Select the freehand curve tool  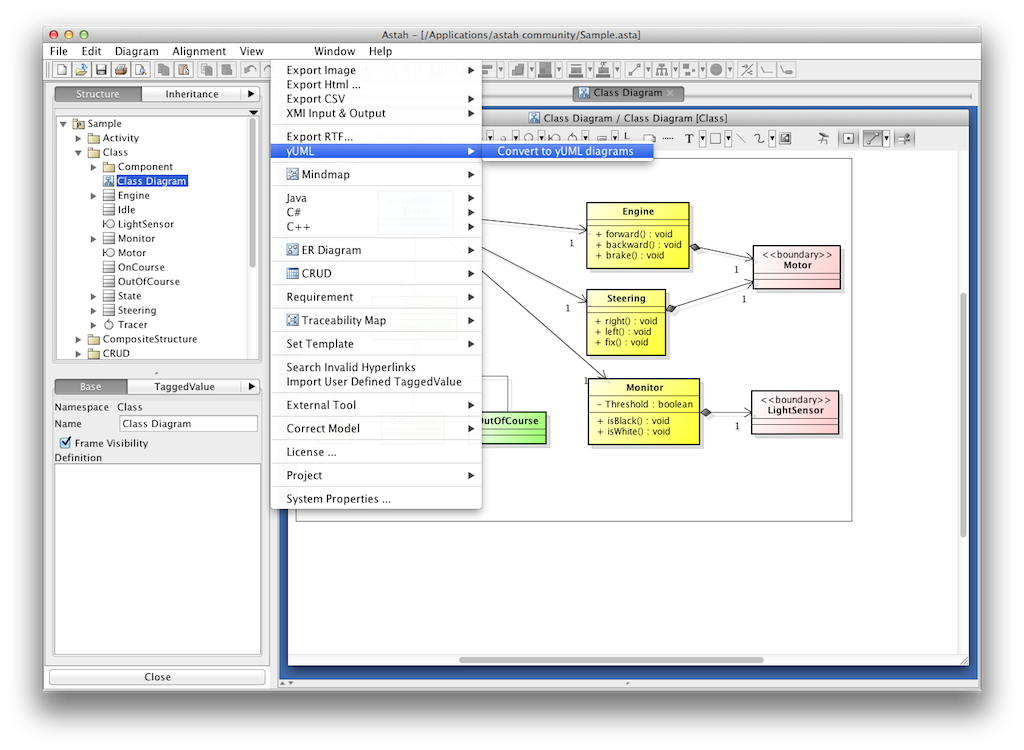click(x=759, y=139)
